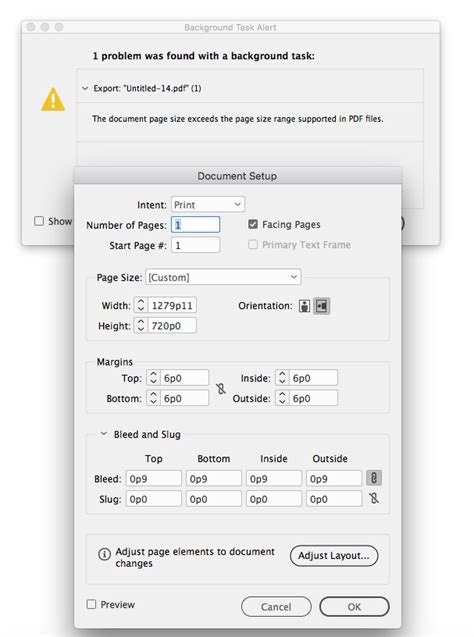Toggle the Facing Pages checkbox

coord(253,224)
